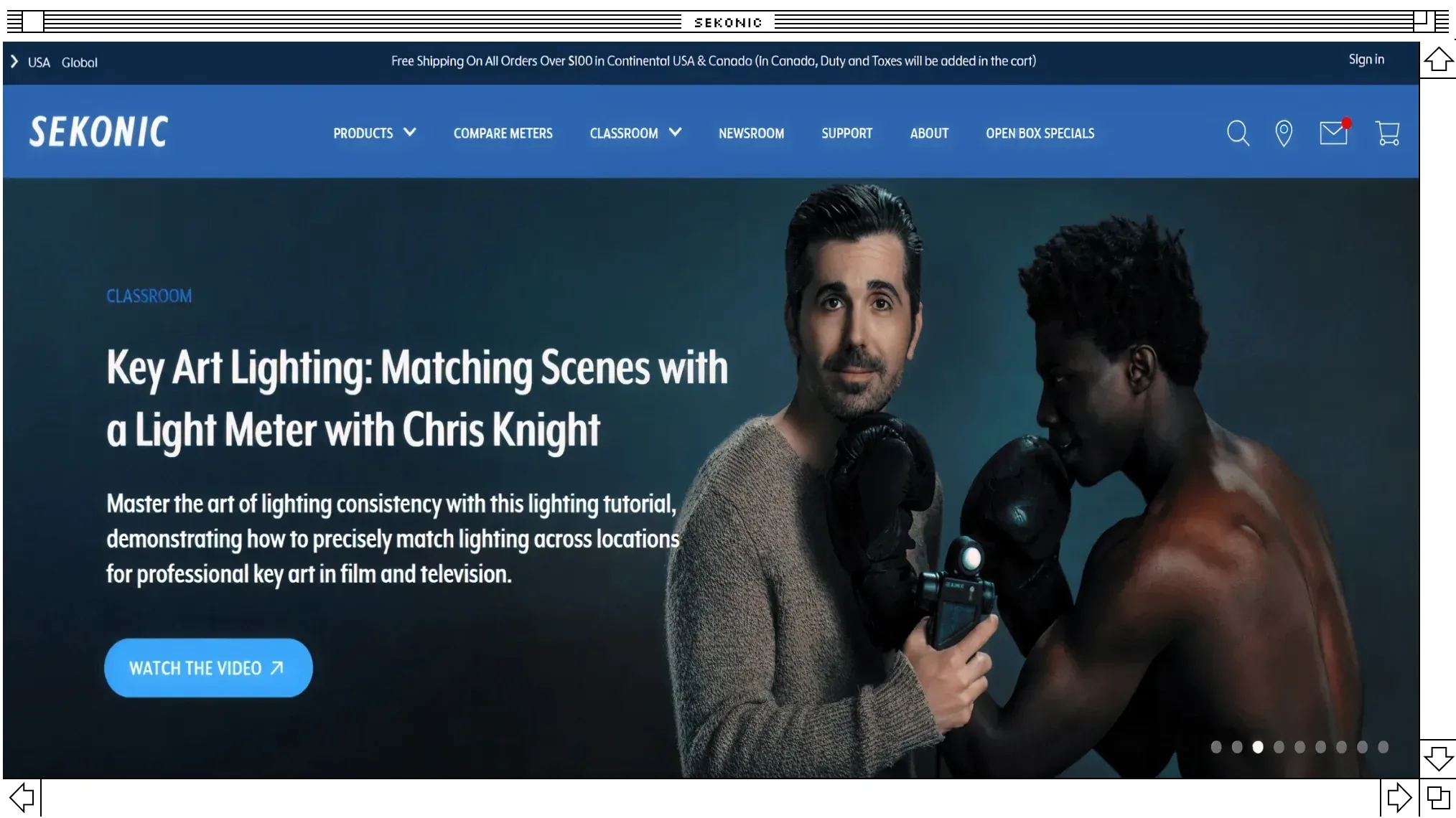Click the forward arrow in bottom bar
This screenshot has height=818, width=1456.
tap(1399, 797)
